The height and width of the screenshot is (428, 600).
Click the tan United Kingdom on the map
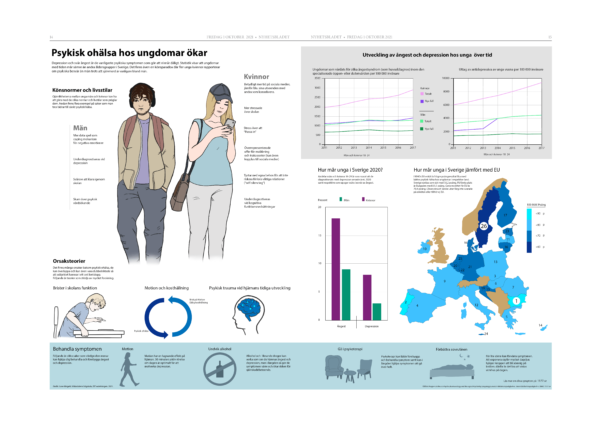click(x=440, y=245)
